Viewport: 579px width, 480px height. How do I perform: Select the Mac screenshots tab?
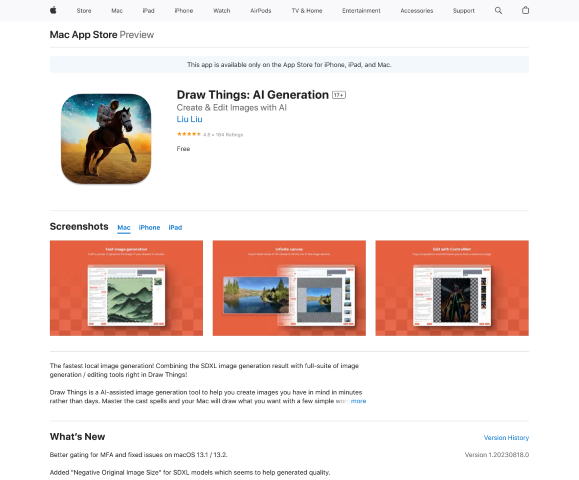point(124,227)
